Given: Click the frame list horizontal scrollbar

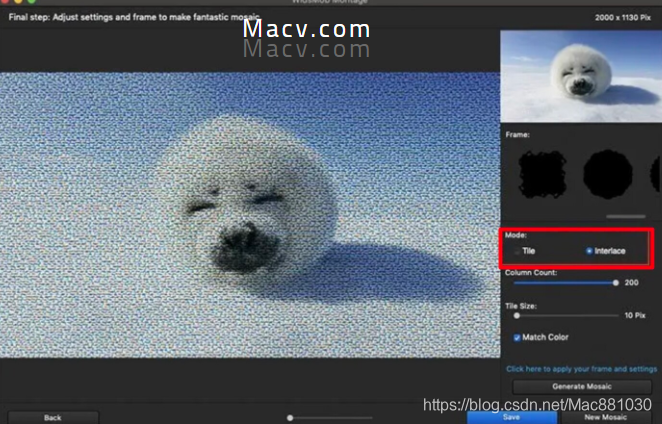Looking at the screenshot, I should click(x=626, y=217).
